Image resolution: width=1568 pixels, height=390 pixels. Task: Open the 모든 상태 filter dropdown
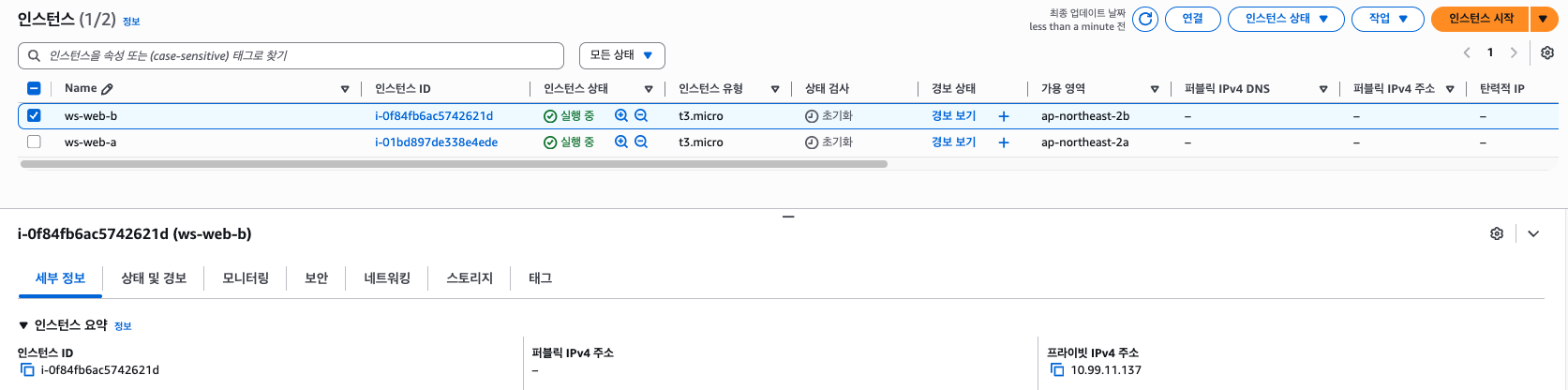tap(621, 55)
